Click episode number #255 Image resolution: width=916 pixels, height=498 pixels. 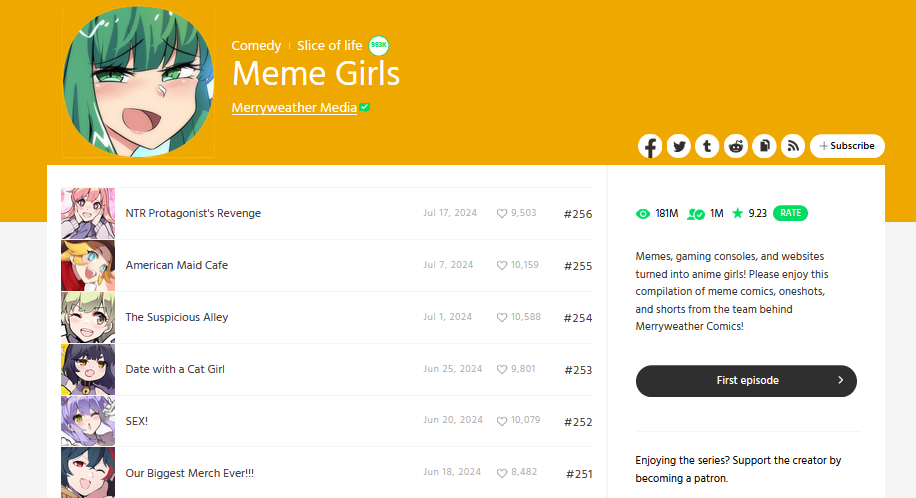578,267
